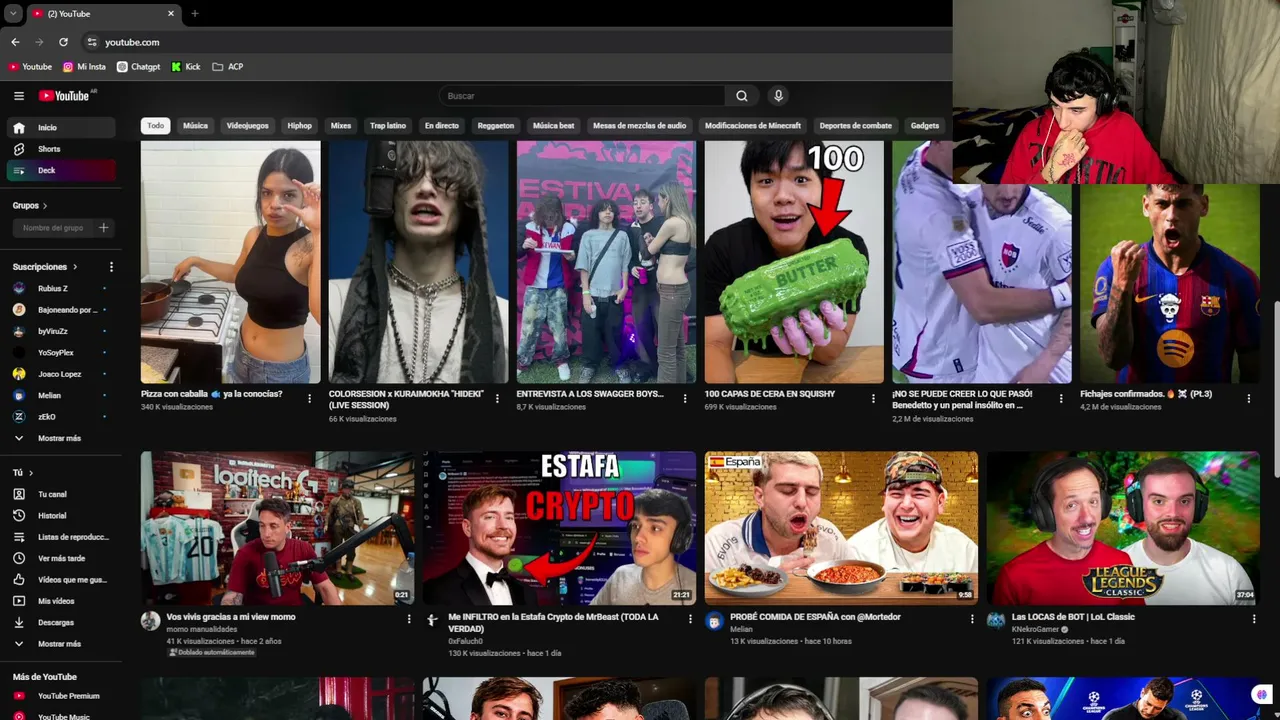Open title ENTREVISTA A LOS SWAGGER BOYS
The image size is (1280, 720).
click(x=590, y=394)
